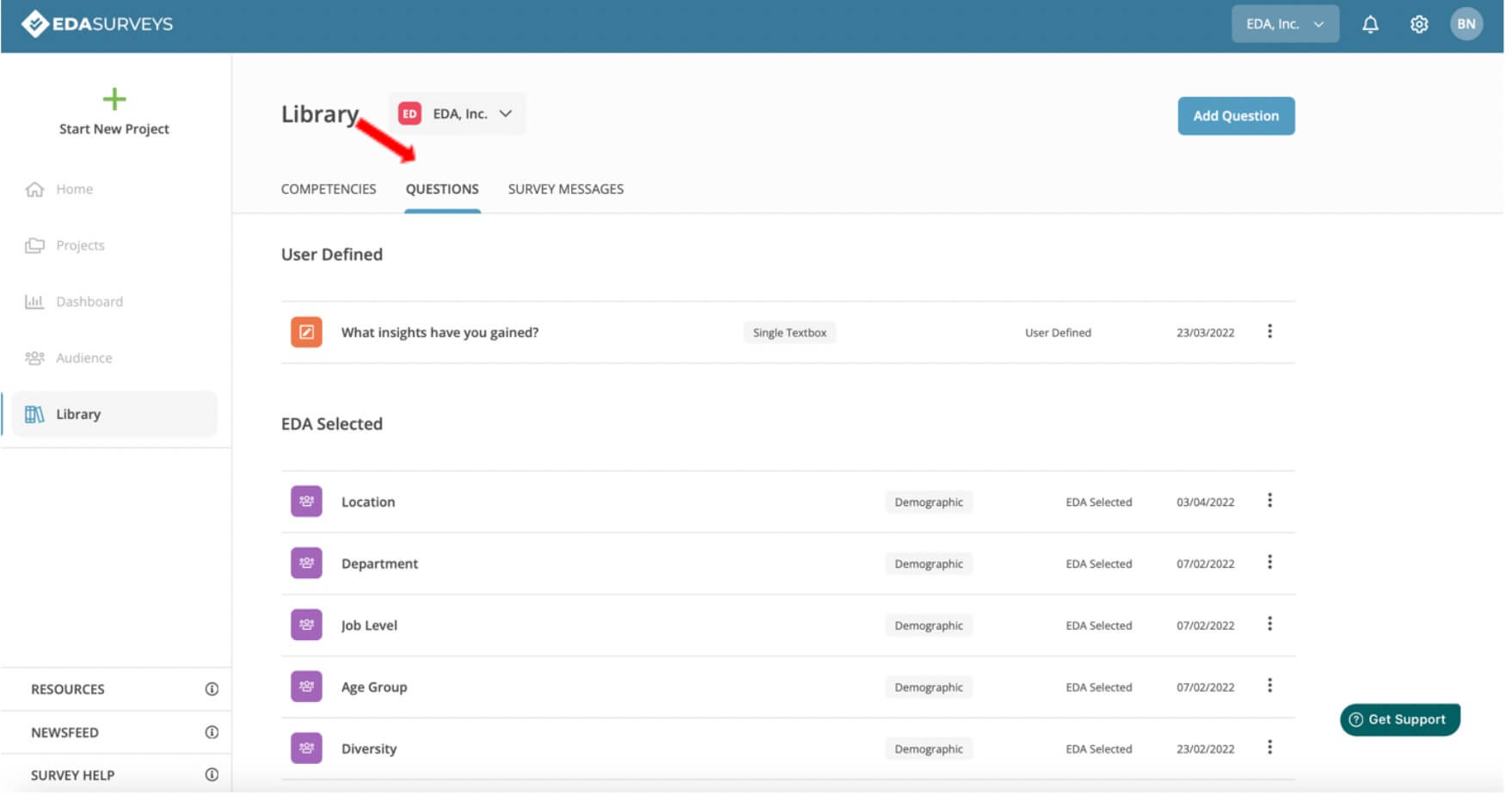Image resolution: width=1512 pixels, height=795 pixels.
Task: Open the settings gear icon
Action: pyautogui.click(x=1419, y=24)
